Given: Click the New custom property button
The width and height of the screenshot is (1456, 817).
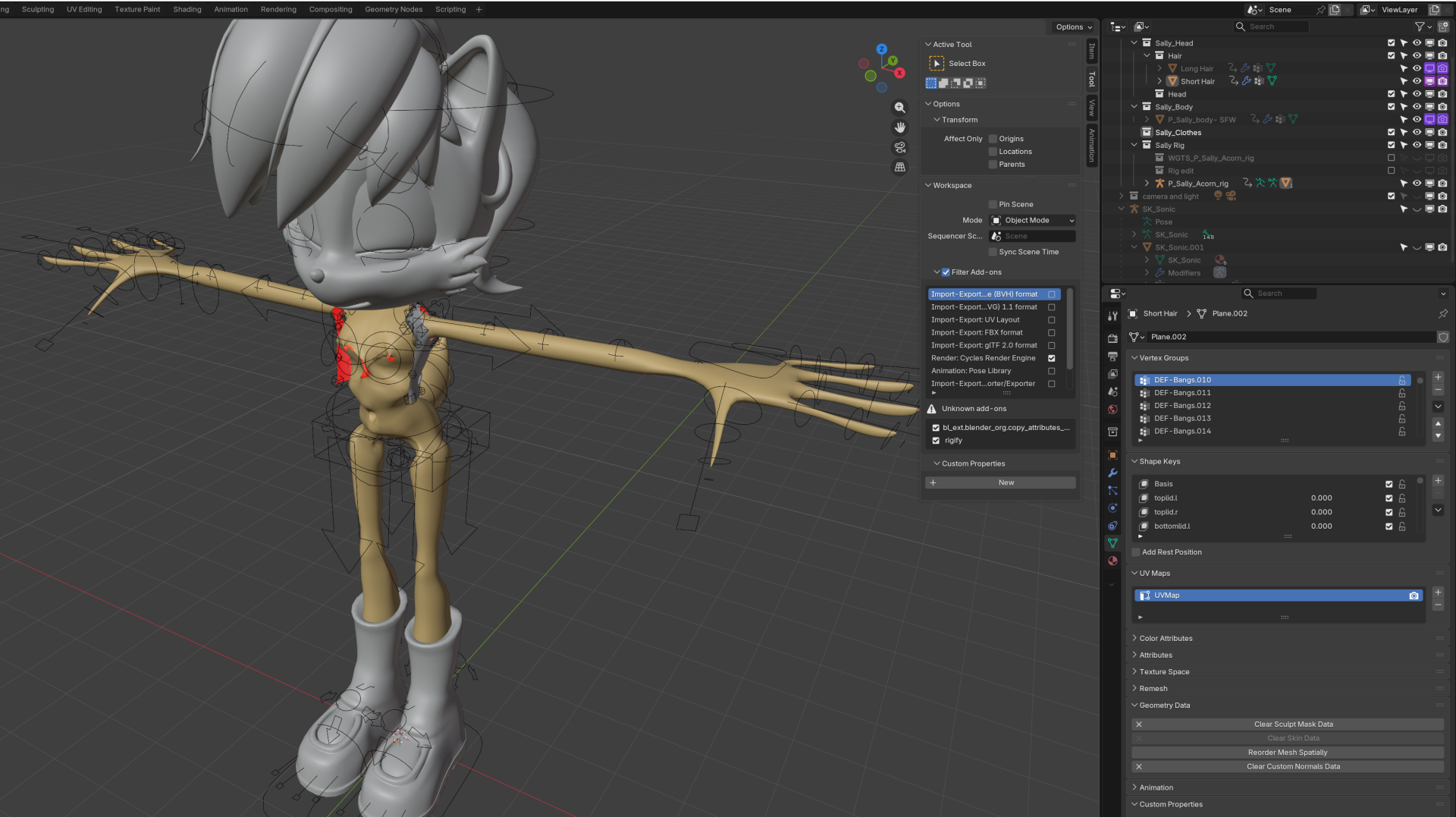Looking at the screenshot, I should [x=1000, y=483].
